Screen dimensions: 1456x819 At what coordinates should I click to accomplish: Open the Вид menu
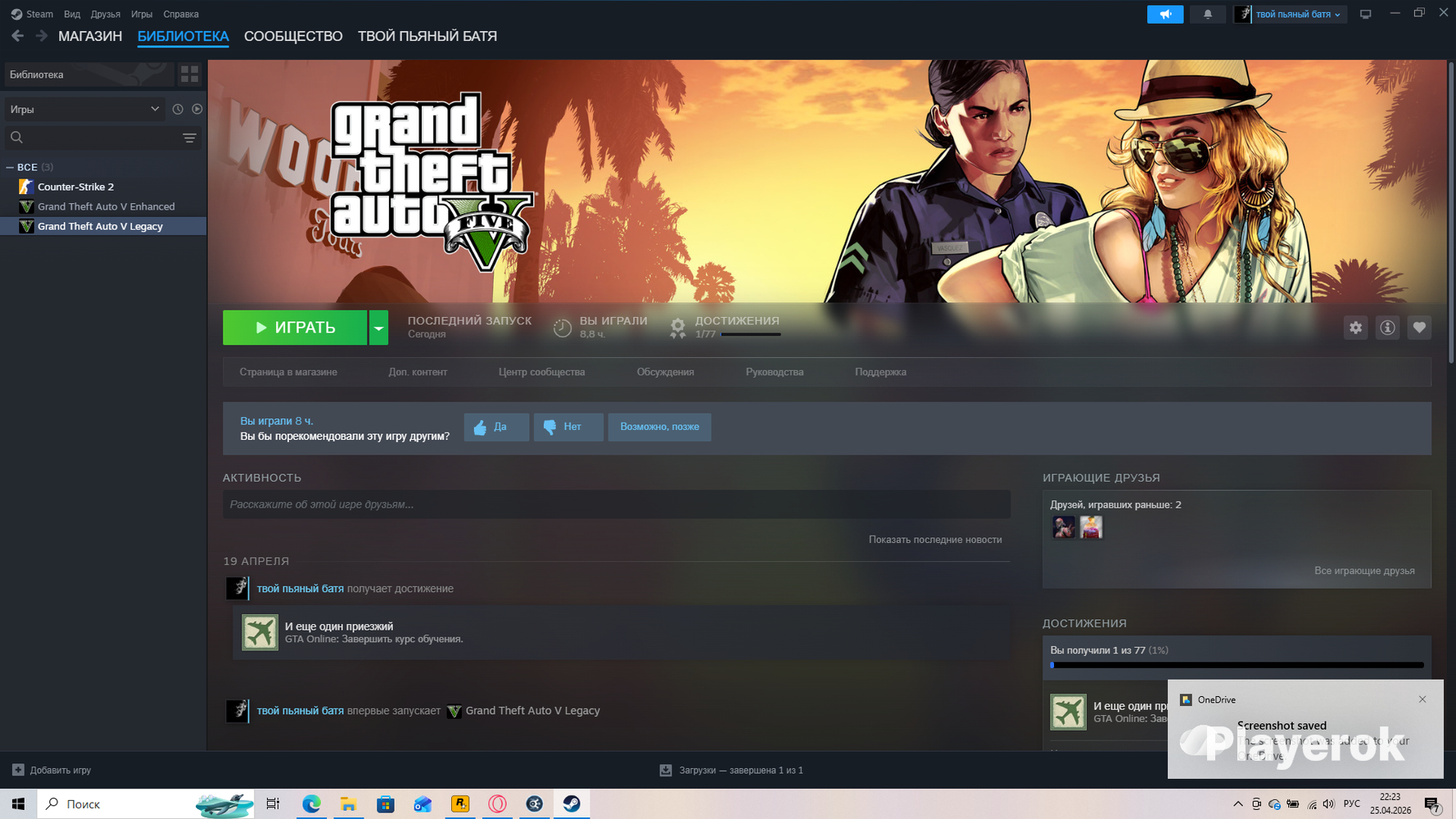pyautogui.click(x=72, y=14)
